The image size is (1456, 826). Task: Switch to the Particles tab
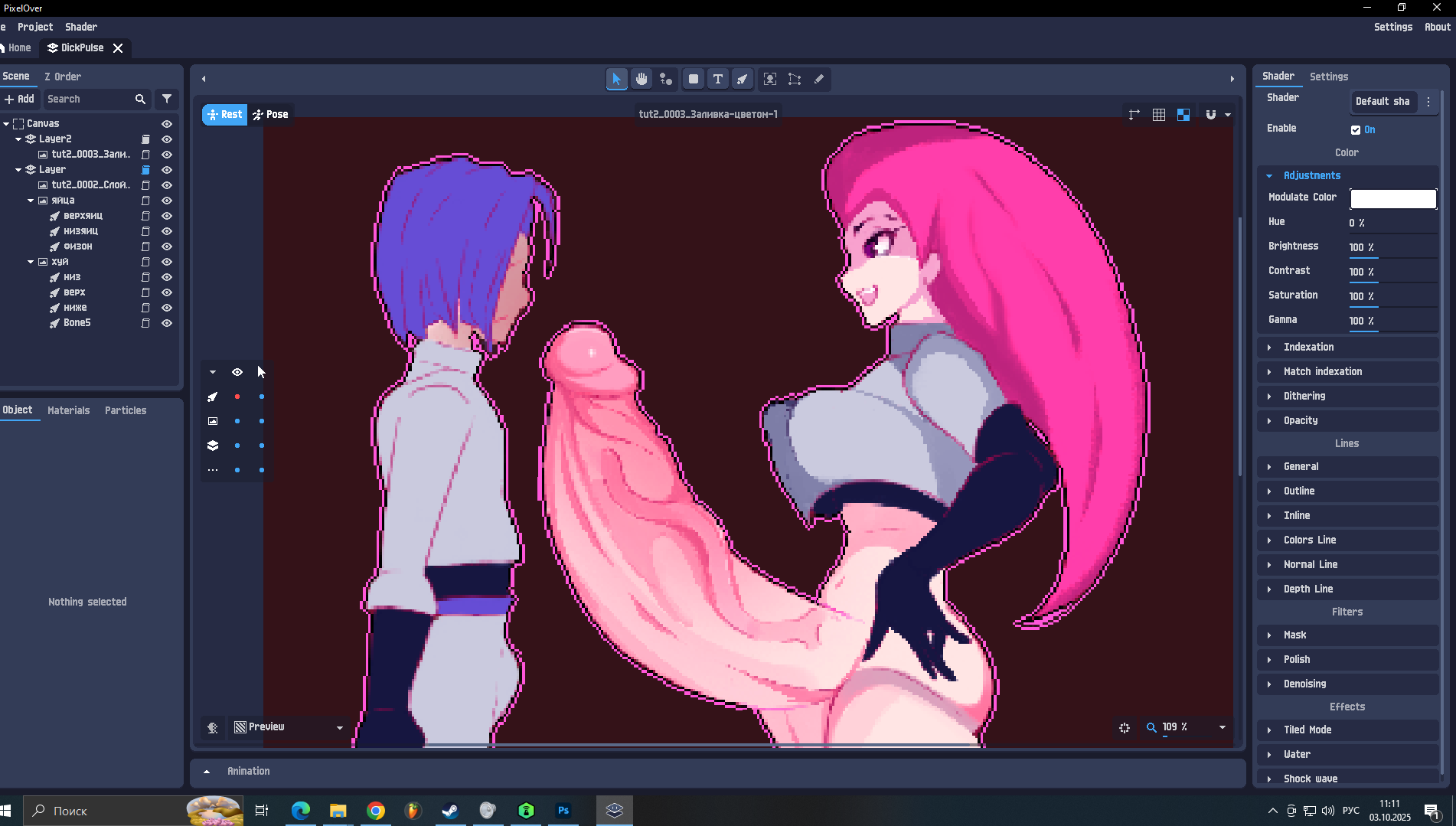pyautogui.click(x=126, y=410)
